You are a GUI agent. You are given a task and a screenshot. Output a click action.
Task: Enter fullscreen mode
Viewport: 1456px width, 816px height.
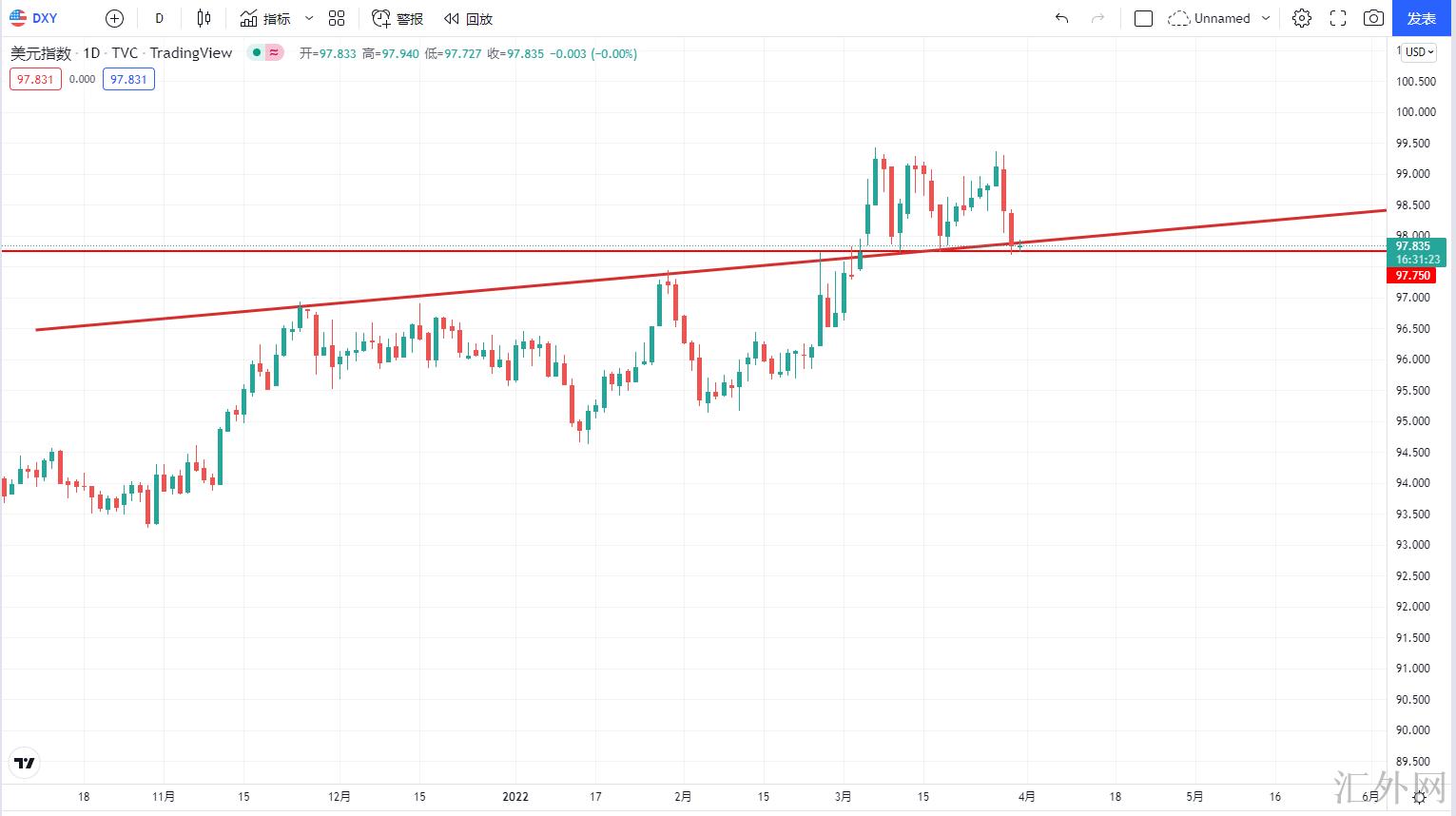pos(1338,18)
